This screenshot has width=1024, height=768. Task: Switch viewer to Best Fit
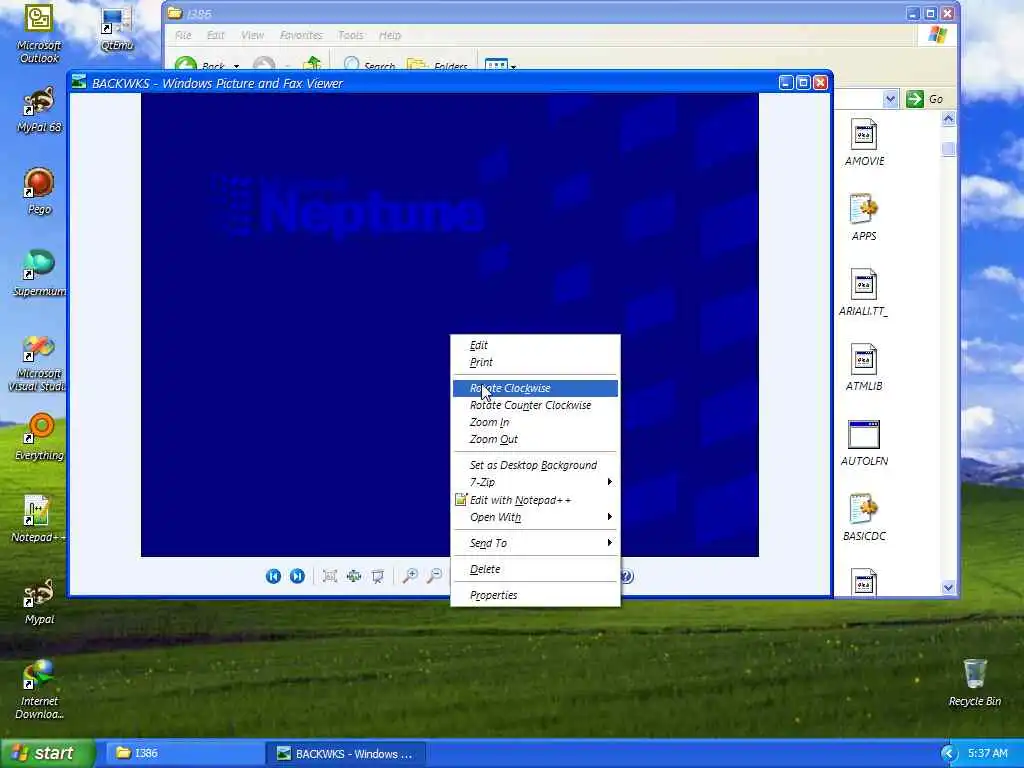330,576
